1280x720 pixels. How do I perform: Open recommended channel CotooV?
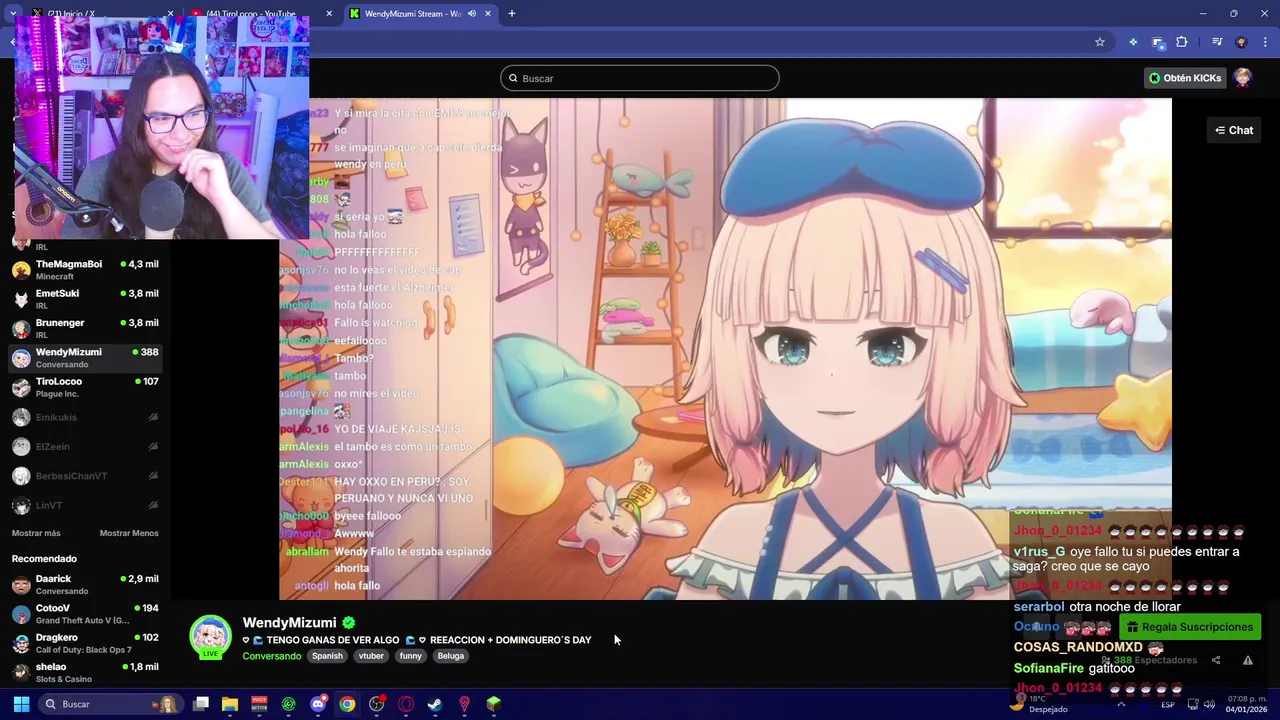(85, 614)
